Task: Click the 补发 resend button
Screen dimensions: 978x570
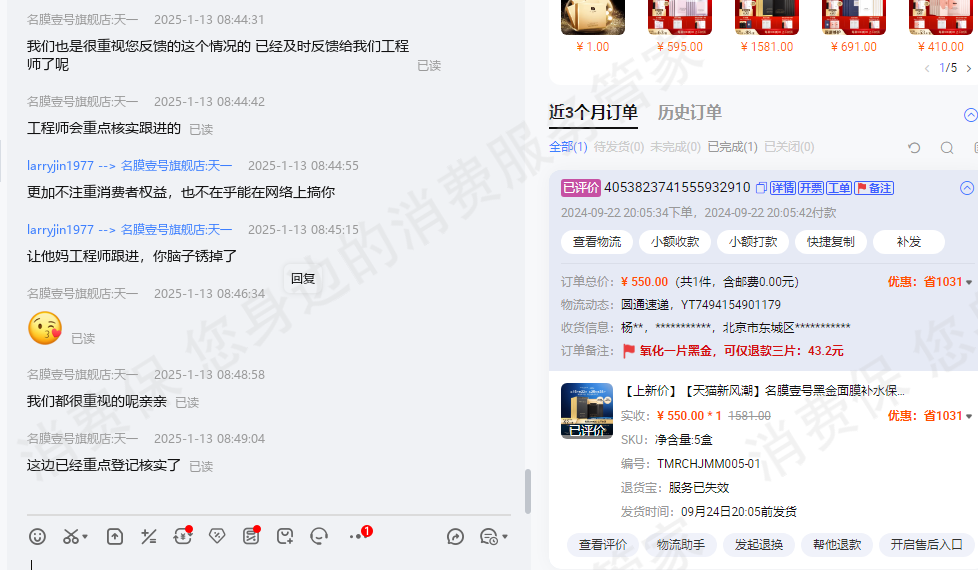Action: click(x=909, y=242)
